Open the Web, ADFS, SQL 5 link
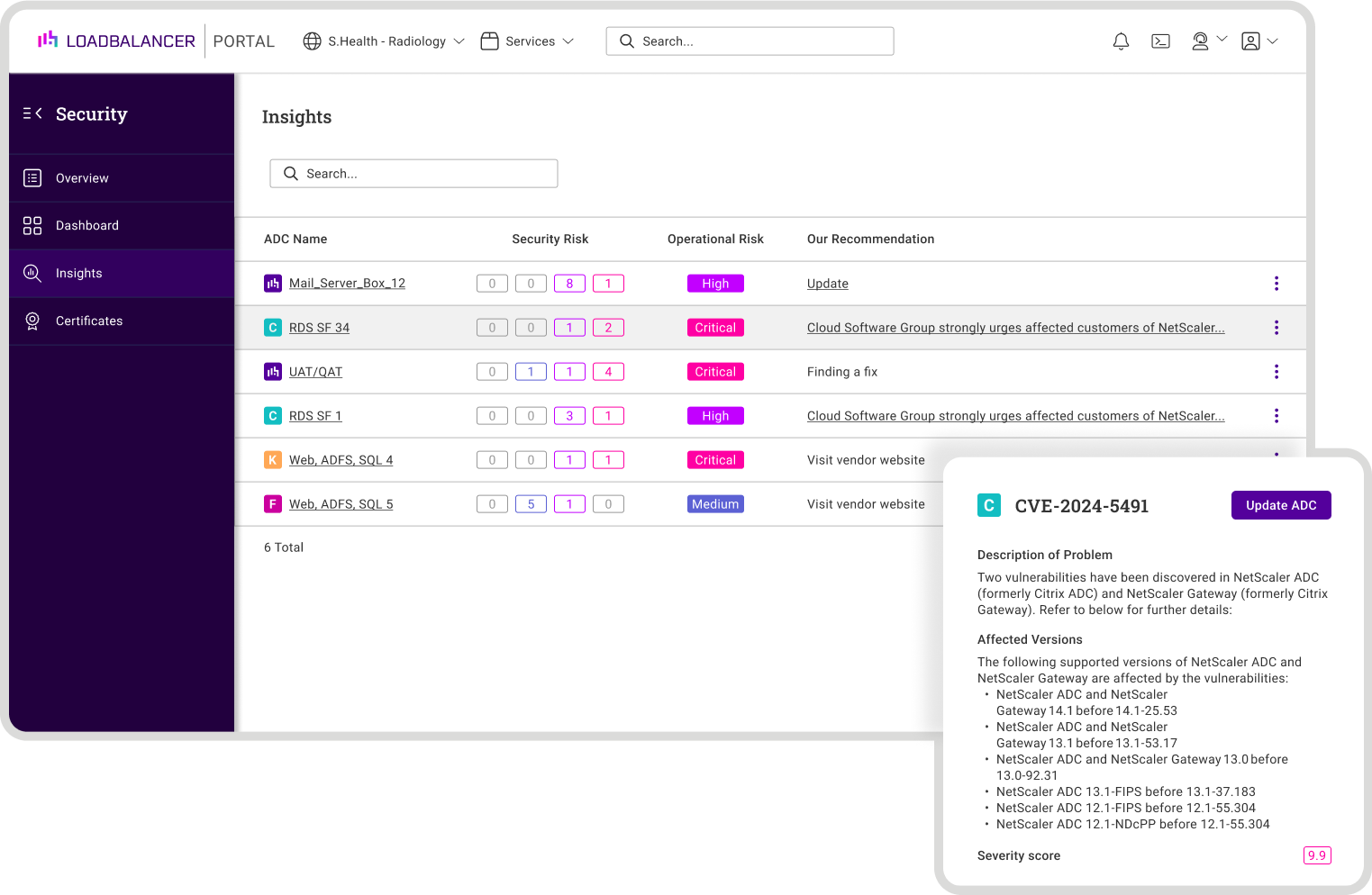The image size is (1372, 895). (341, 504)
